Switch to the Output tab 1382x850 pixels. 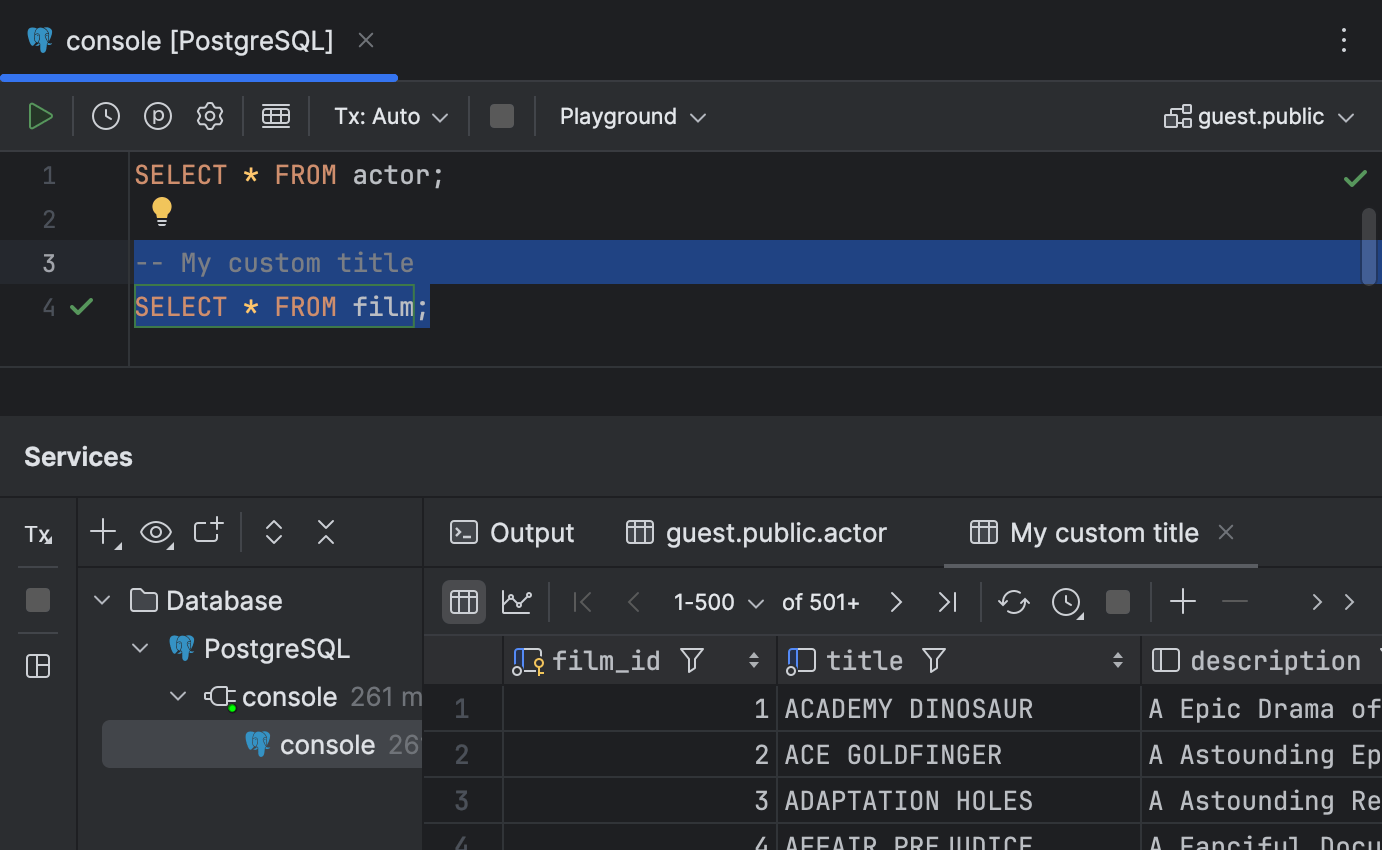coord(511,533)
